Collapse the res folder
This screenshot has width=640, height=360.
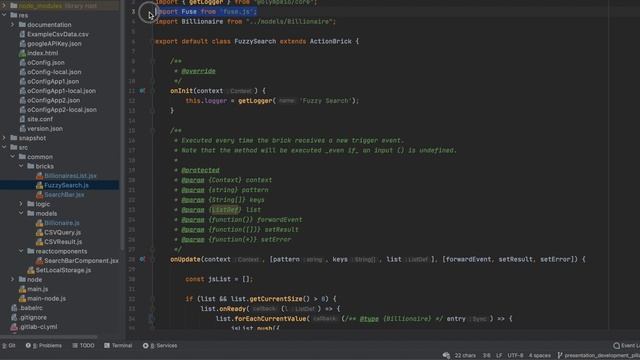tap(4, 15)
